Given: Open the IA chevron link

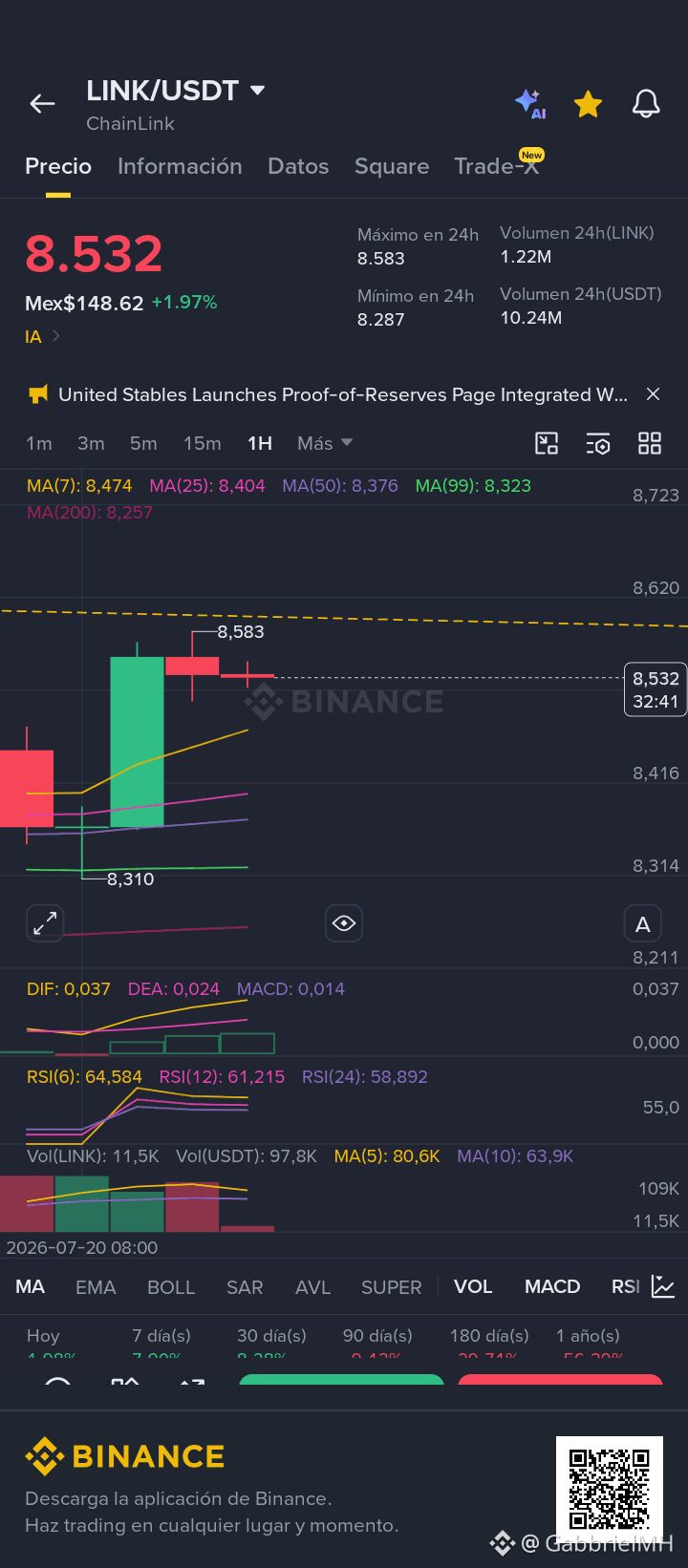Looking at the screenshot, I should 43,336.
